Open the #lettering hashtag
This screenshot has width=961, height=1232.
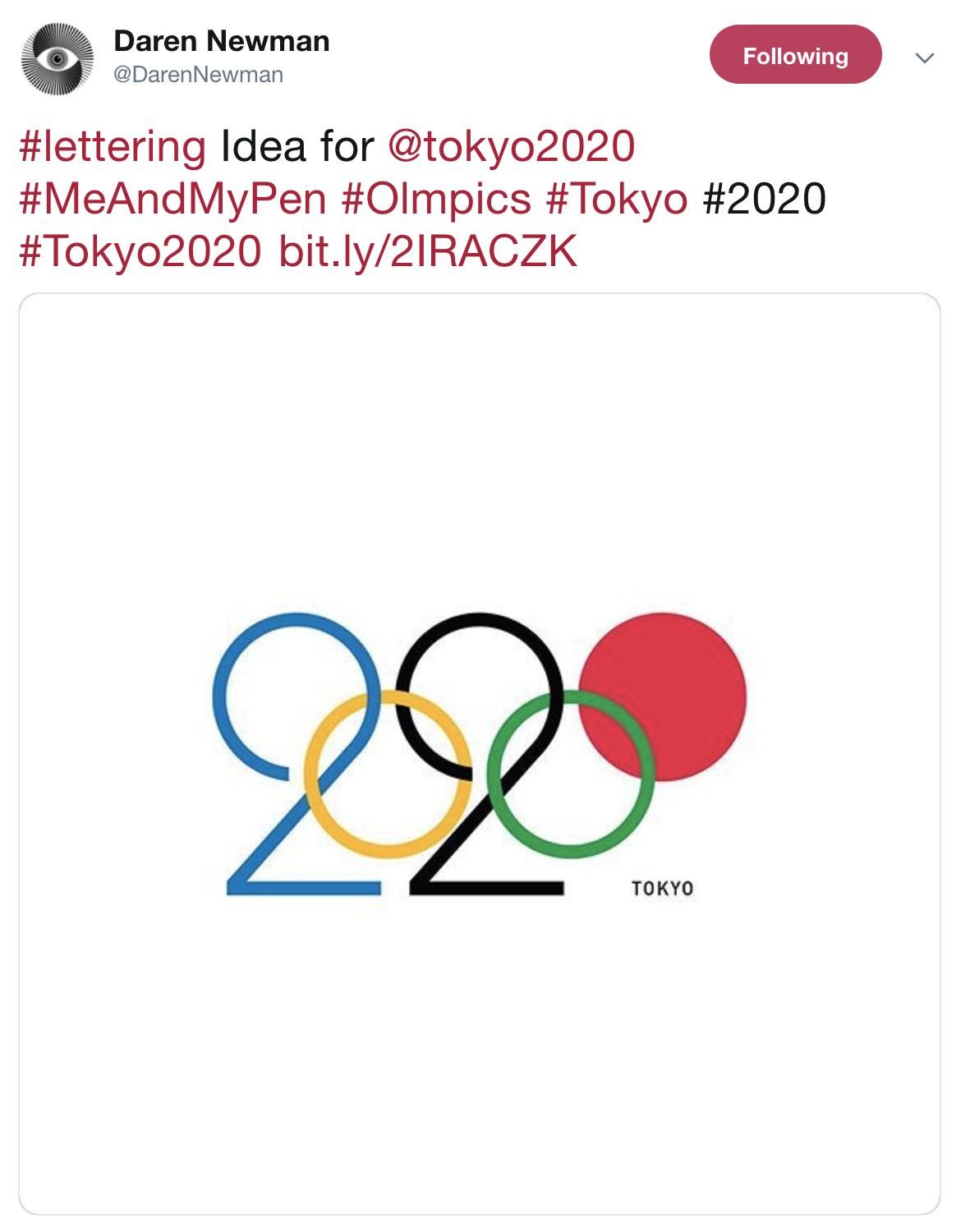point(113,146)
